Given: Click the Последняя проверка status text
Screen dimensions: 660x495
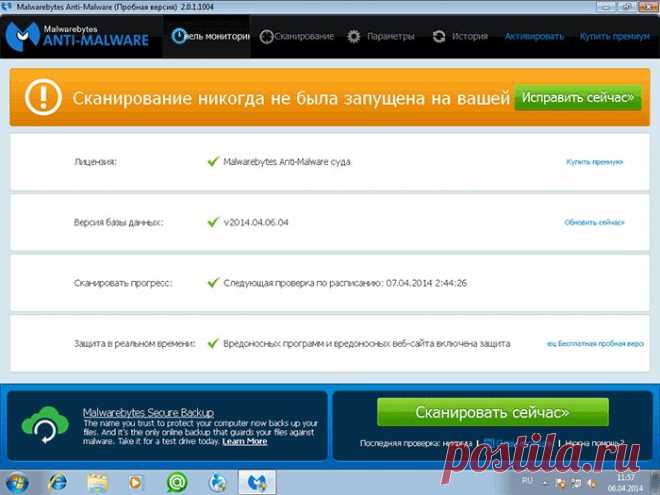Looking at the screenshot, I should pos(416,443).
